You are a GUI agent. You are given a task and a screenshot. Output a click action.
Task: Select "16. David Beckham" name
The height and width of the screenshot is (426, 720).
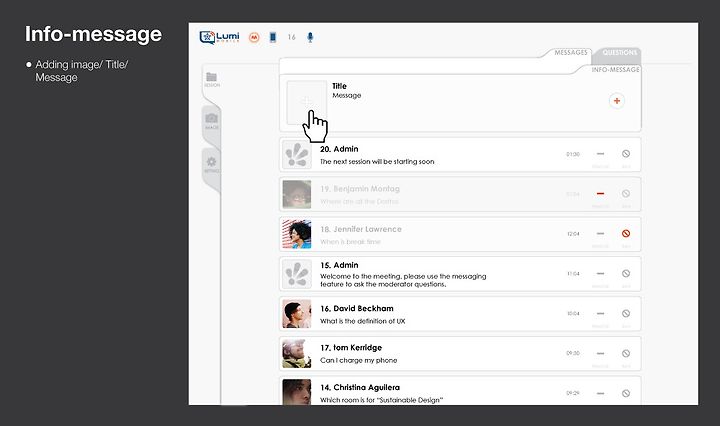(x=357, y=308)
